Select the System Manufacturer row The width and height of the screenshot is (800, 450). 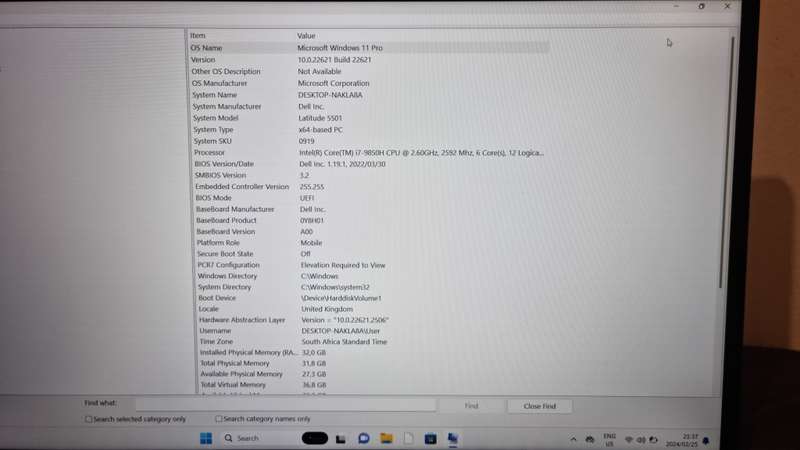click(x=371, y=107)
